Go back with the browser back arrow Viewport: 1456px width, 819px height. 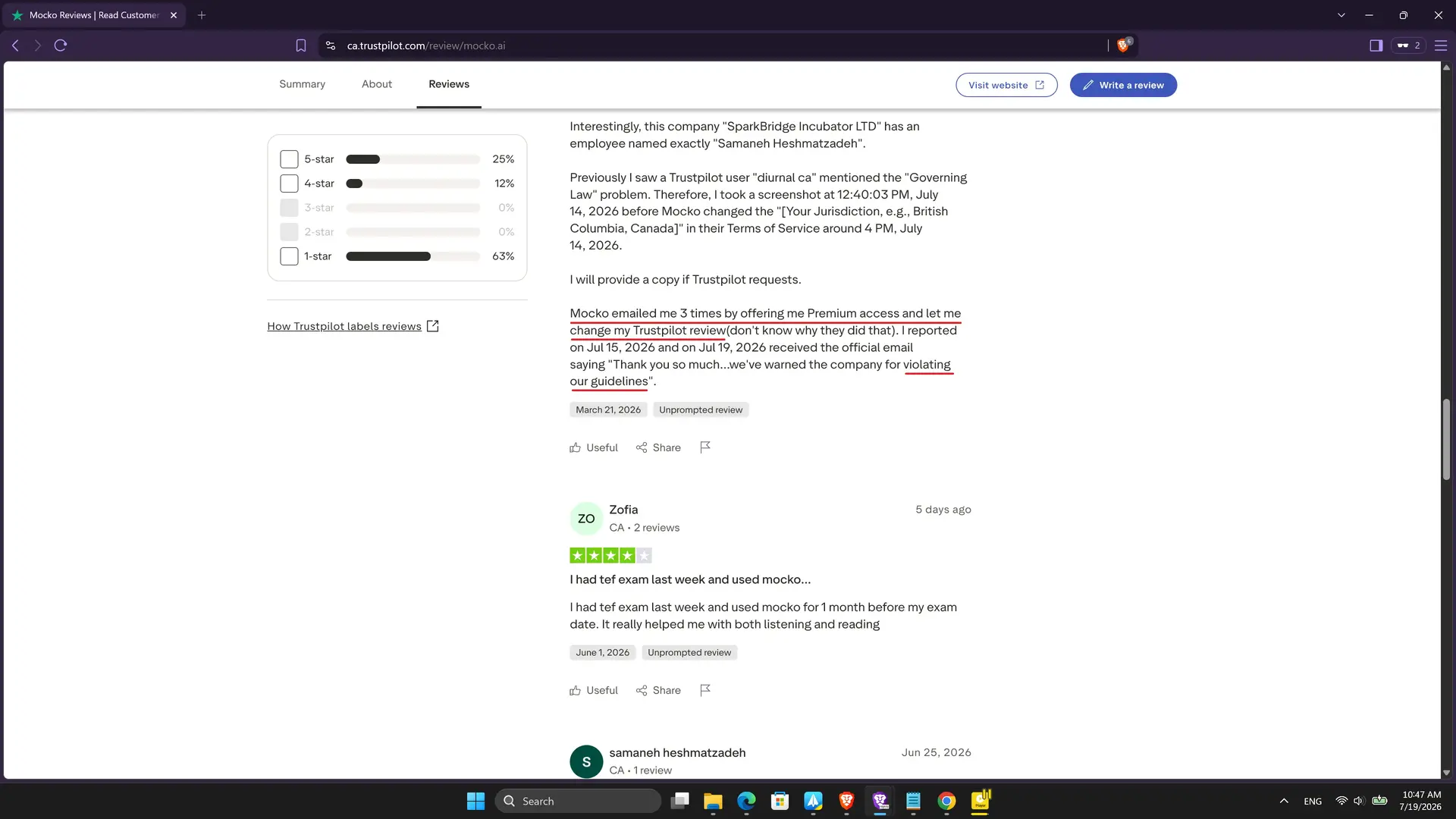coord(15,45)
